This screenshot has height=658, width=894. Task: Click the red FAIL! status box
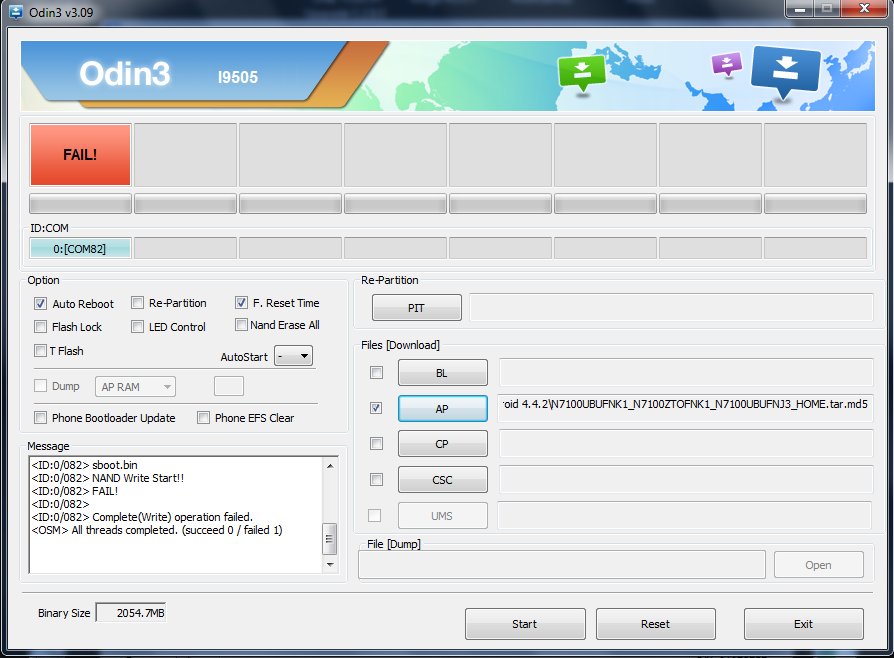pyautogui.click(x=80, y=155)
